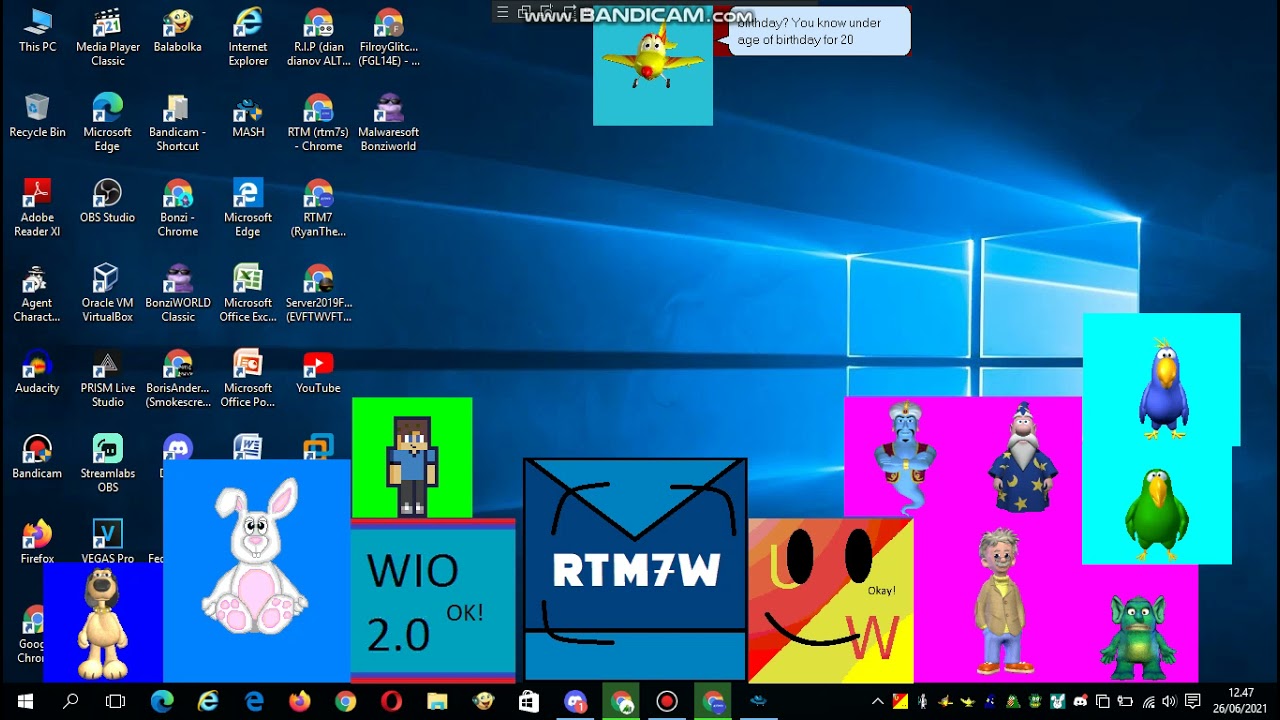1280x720 pixels.
Task: Open File Explorer from the taskbar
Action: (x=437, y=701)
